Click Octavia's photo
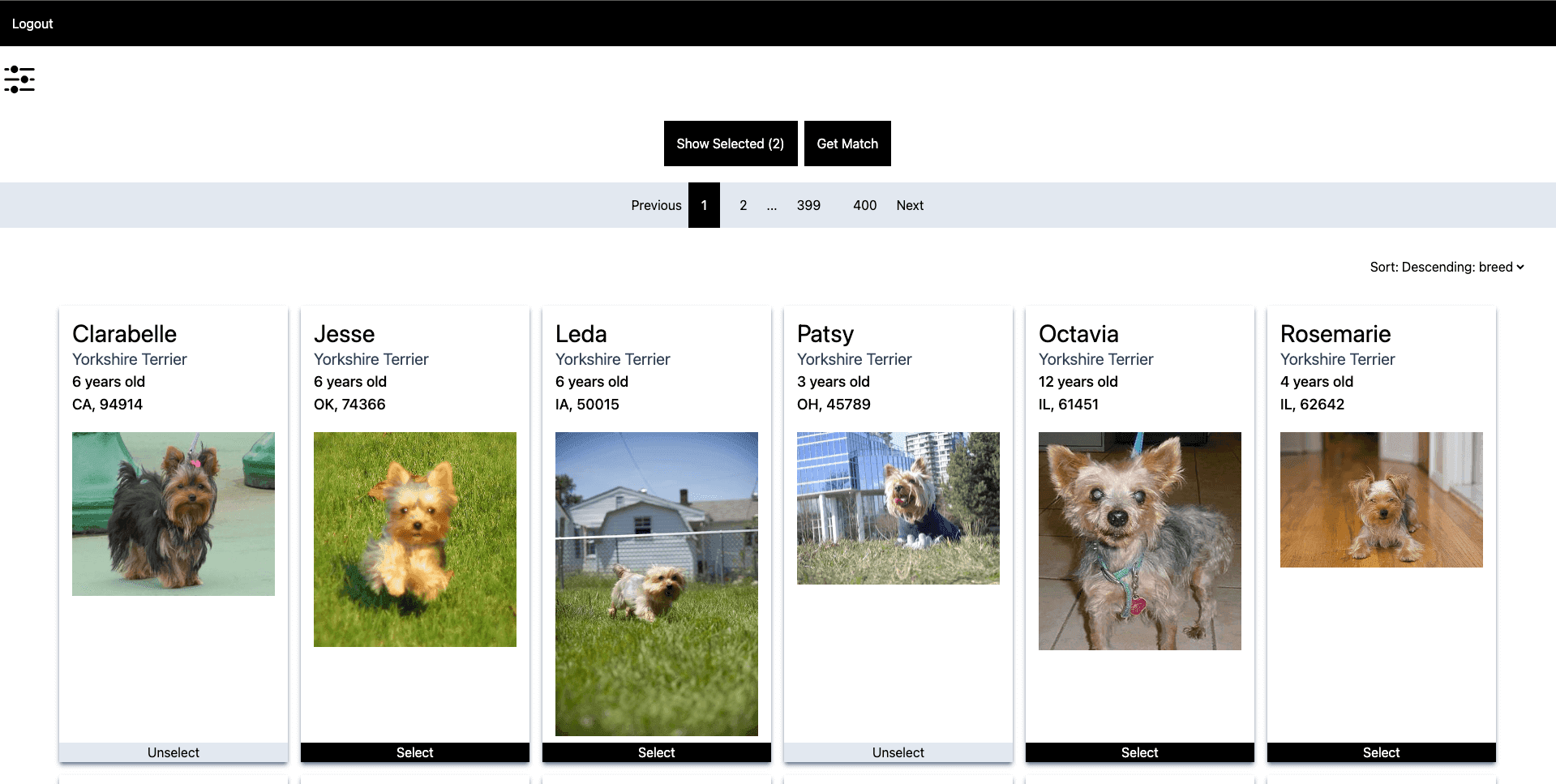 click(1138, 541)
